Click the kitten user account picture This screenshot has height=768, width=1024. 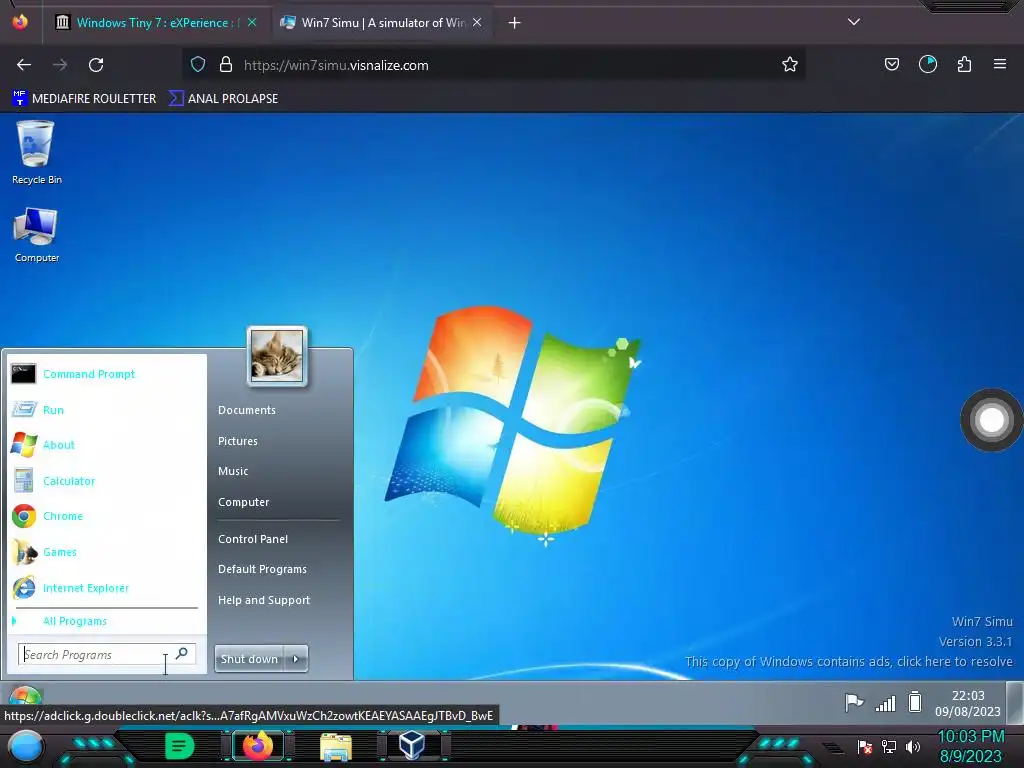point(277,357)
